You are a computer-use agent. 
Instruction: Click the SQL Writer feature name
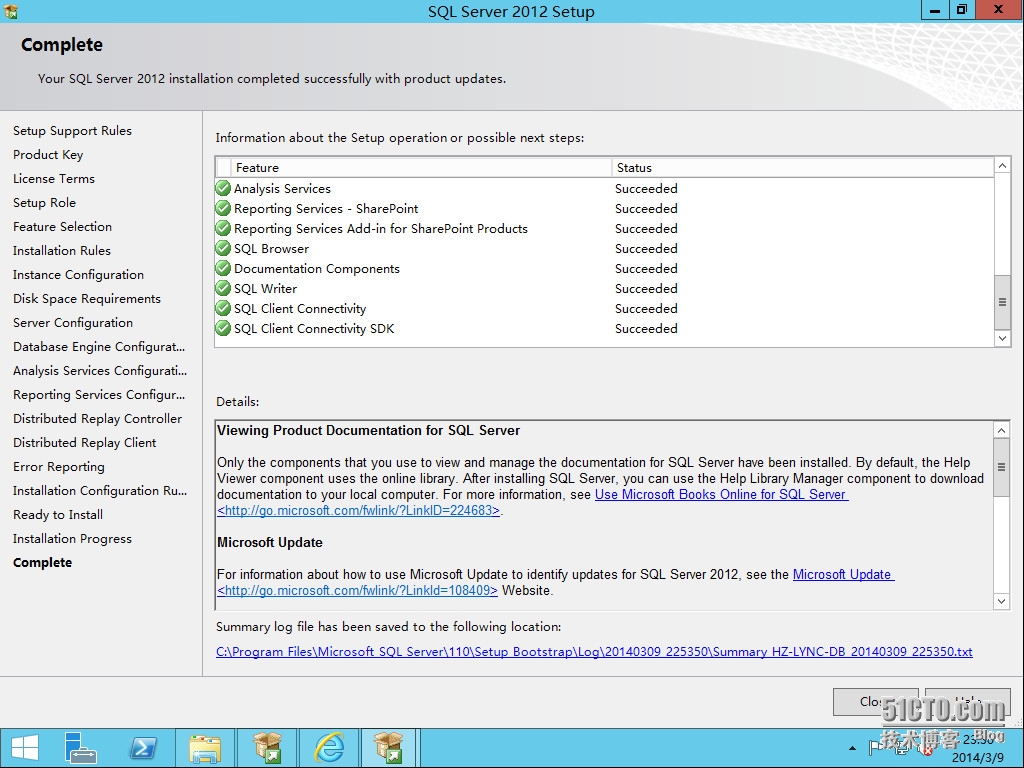266,289
